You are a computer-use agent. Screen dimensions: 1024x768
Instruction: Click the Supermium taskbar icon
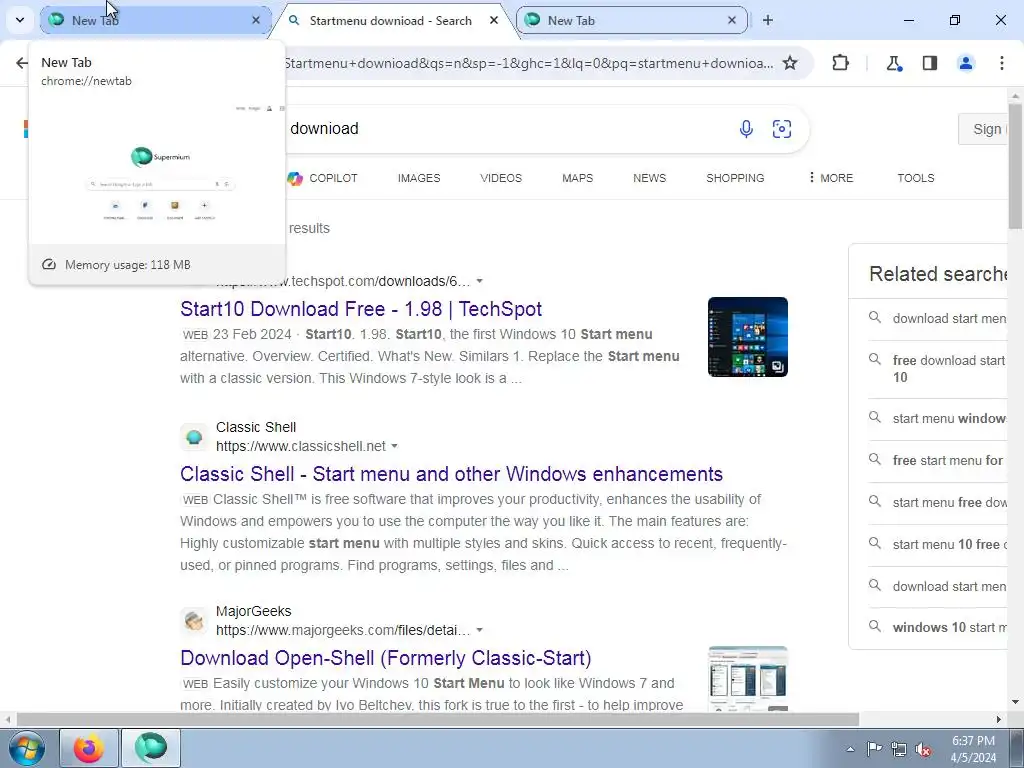pos(151,748)
